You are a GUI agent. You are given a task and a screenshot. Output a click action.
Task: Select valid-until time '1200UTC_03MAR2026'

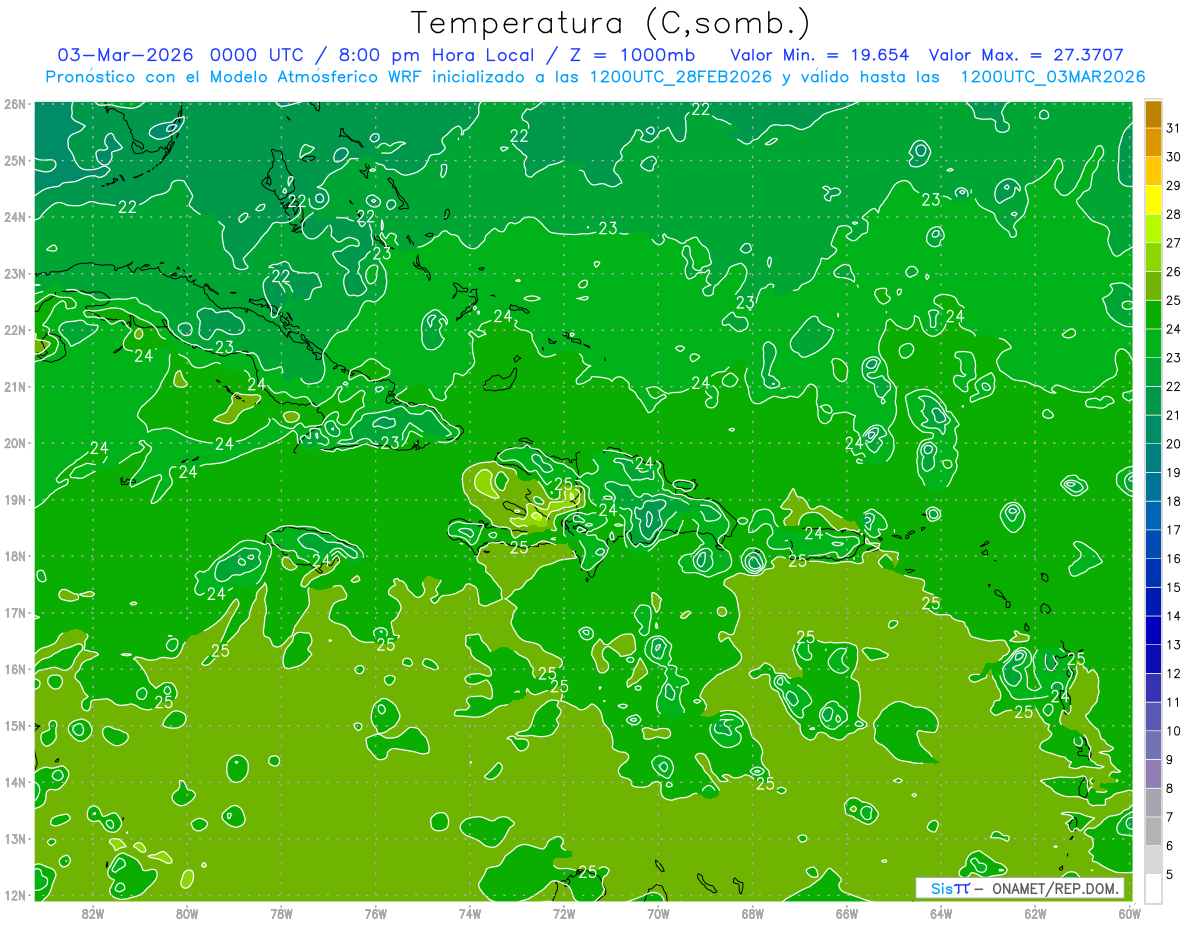pos(1052,77)
